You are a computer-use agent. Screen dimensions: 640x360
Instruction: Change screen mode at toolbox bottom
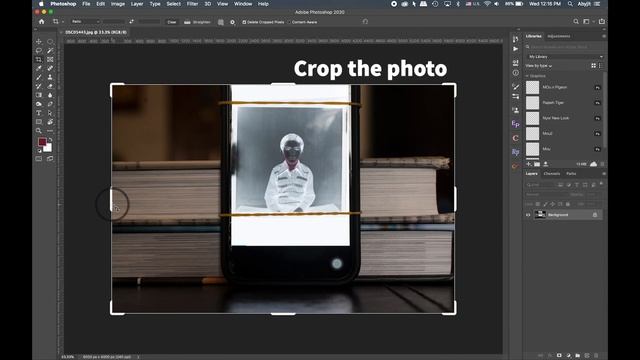pos(50,159)
